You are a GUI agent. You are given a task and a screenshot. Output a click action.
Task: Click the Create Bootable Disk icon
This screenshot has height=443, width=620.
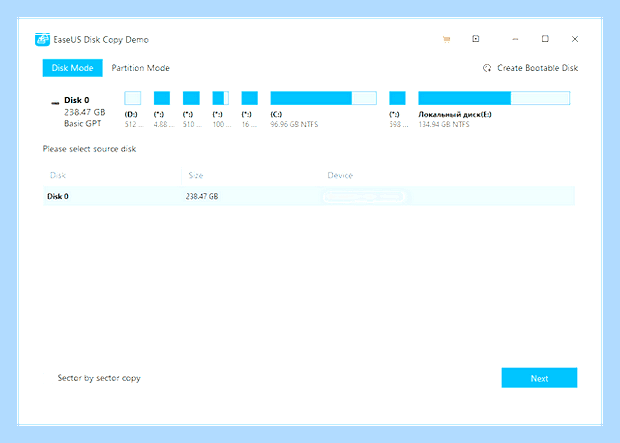487,68
